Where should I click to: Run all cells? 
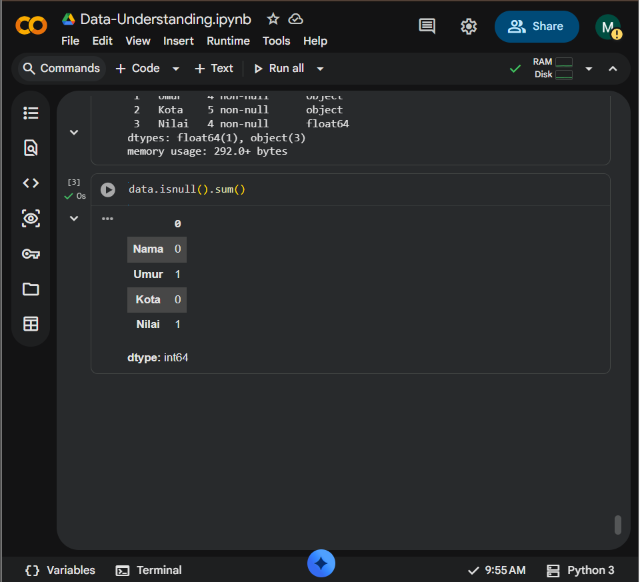point(279,68)
